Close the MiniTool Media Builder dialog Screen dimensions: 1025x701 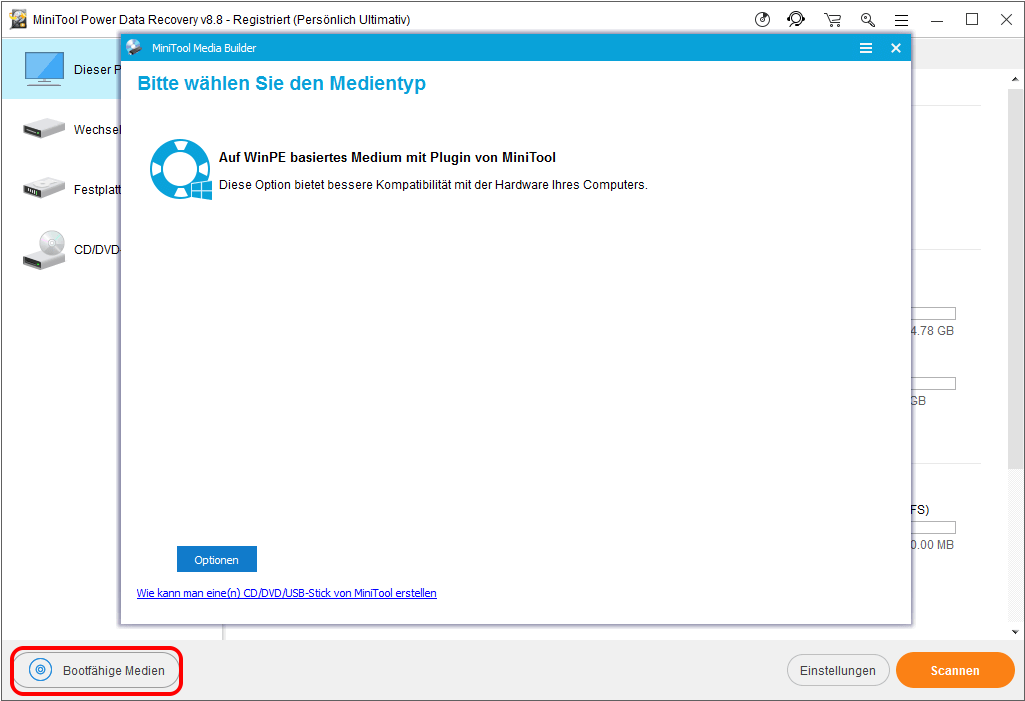tap(896, 48)
